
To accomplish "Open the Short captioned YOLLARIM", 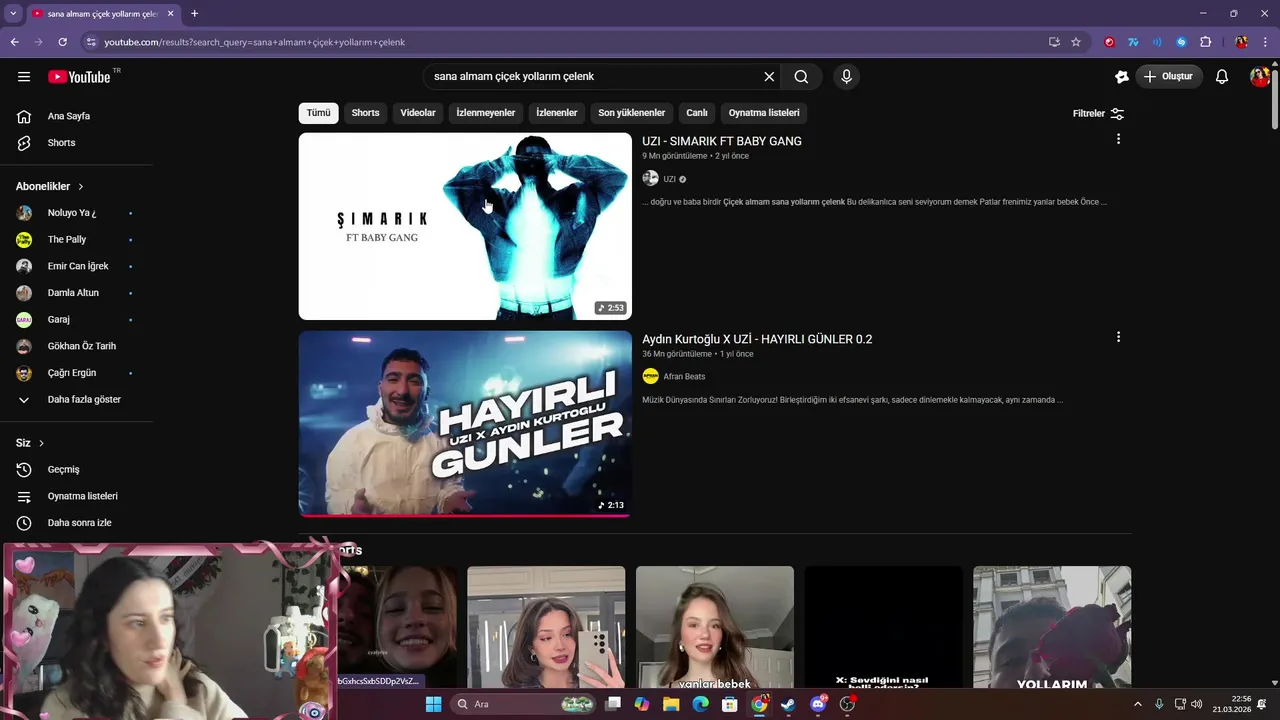I will click(1052, 627).
